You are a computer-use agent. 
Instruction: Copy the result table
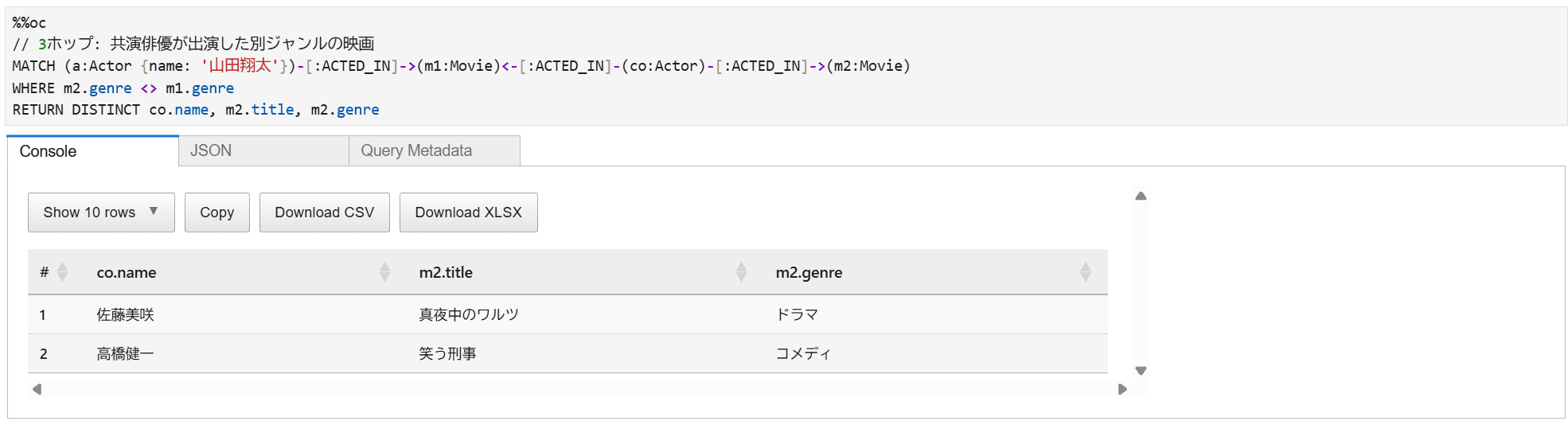tap(217, 212)
